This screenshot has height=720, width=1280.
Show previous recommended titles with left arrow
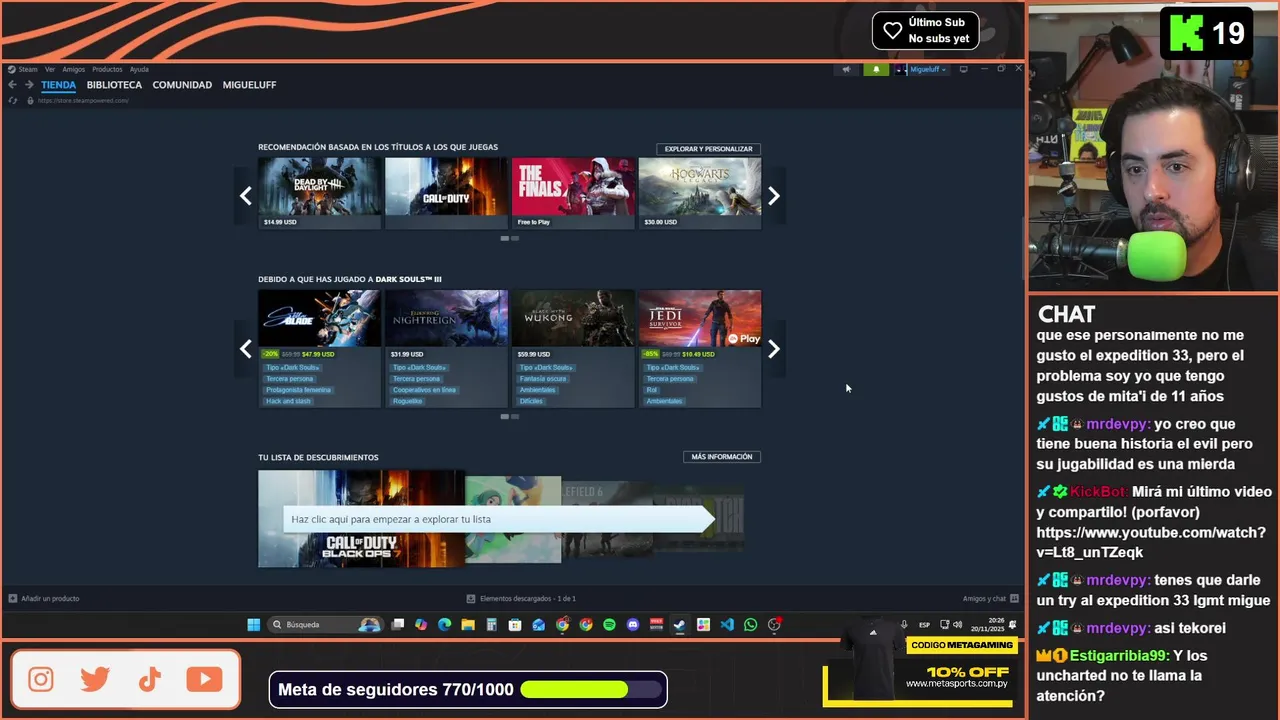(x=246, y=196)
